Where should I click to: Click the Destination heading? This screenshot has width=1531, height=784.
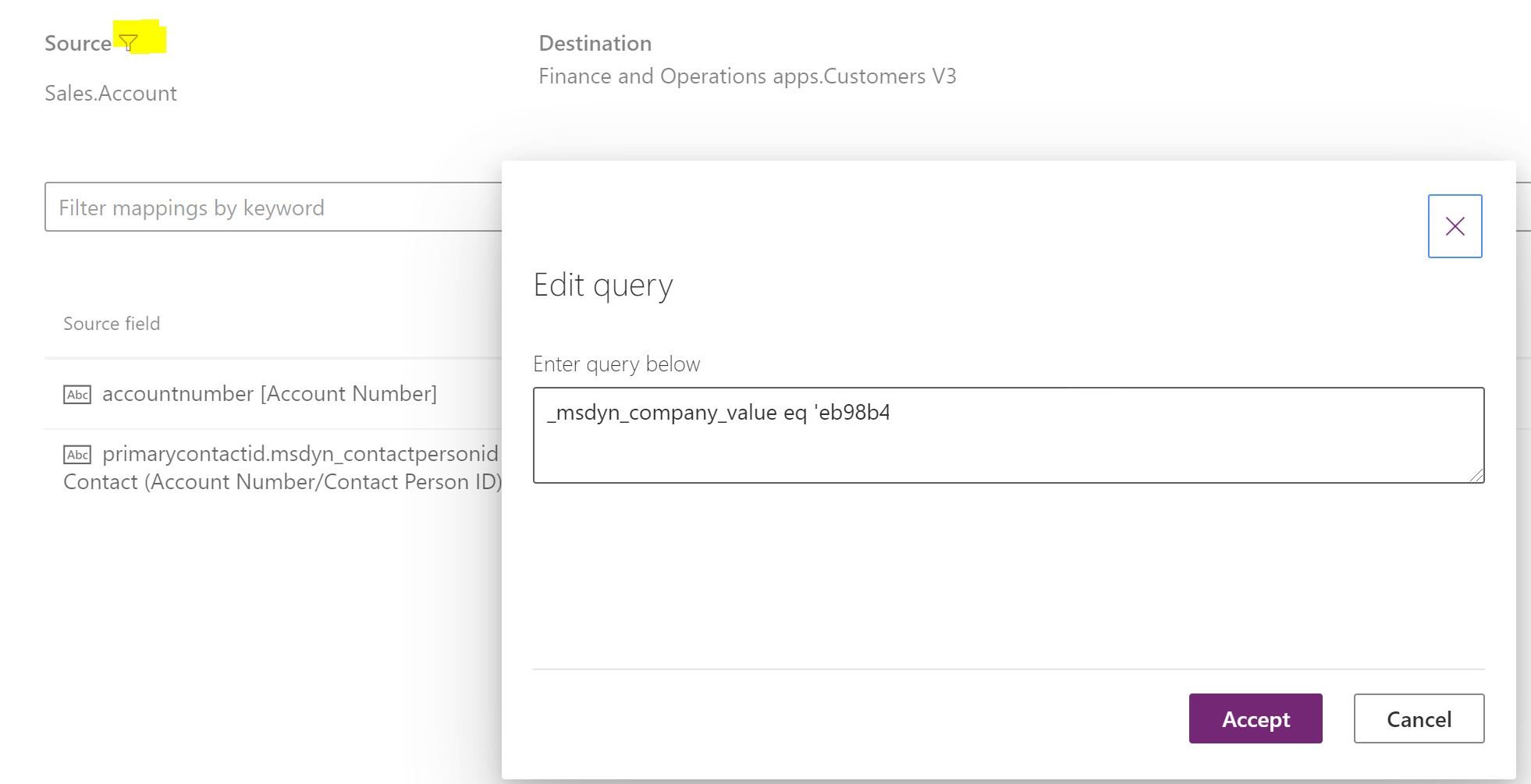point(595,44)
